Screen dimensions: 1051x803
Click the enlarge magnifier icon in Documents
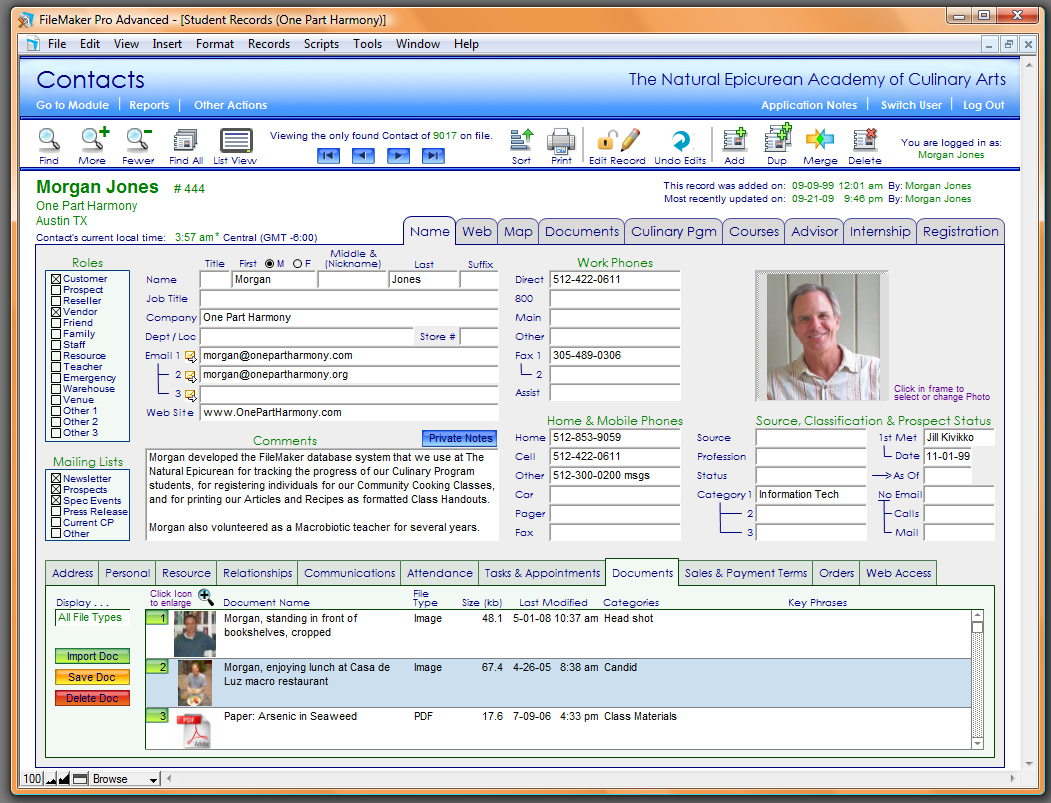click(x=206, y=597)
